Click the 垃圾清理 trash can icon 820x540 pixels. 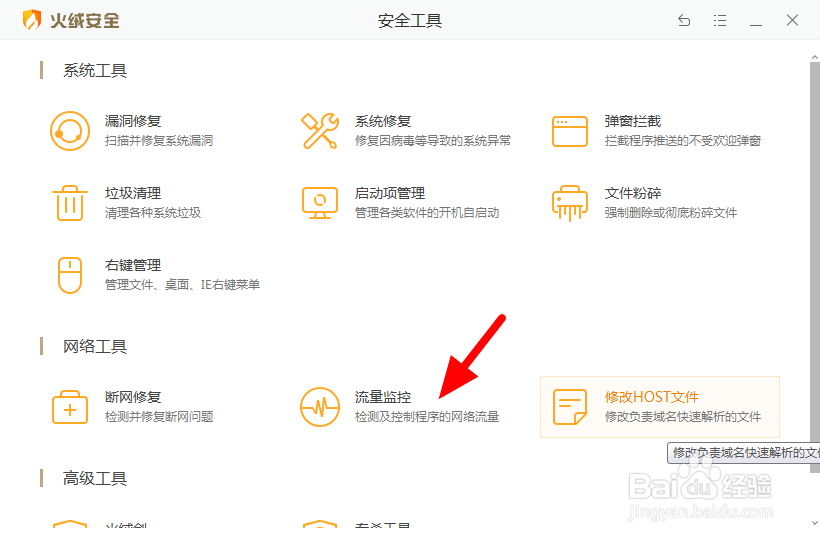[70, 203]
